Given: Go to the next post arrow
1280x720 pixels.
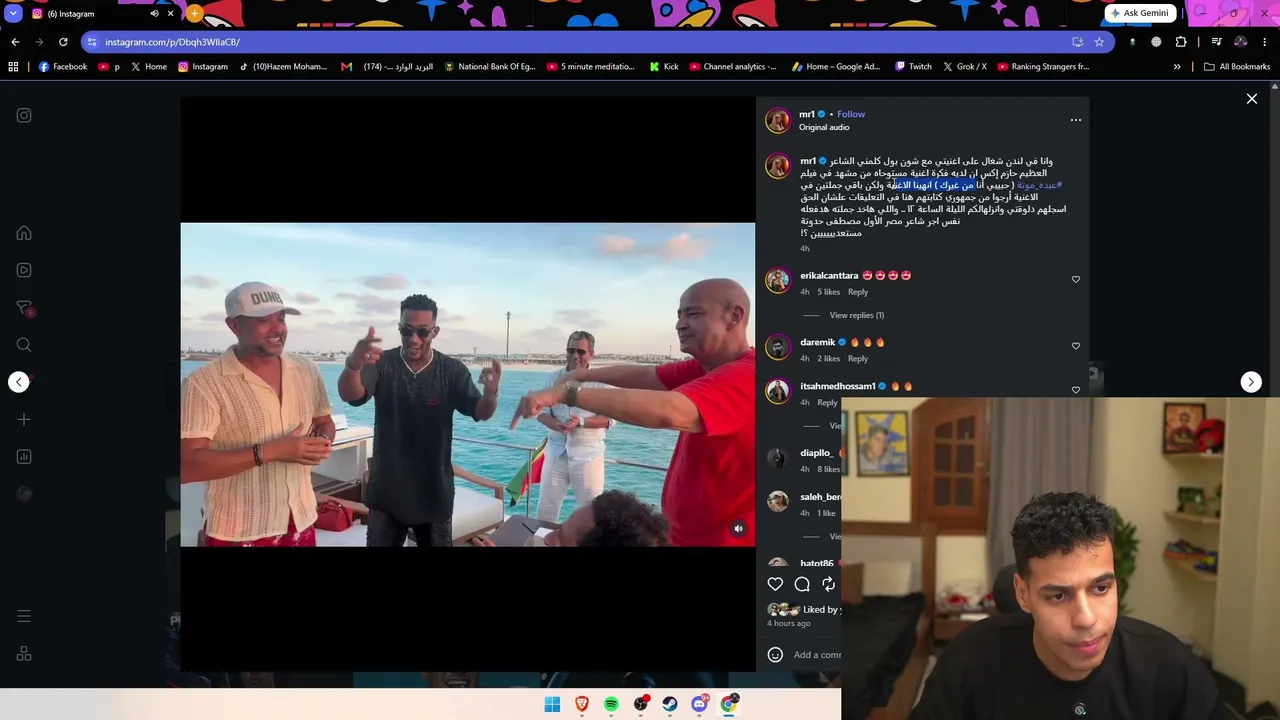Looking at the screenshot, I should click(x=1251, y=382).
